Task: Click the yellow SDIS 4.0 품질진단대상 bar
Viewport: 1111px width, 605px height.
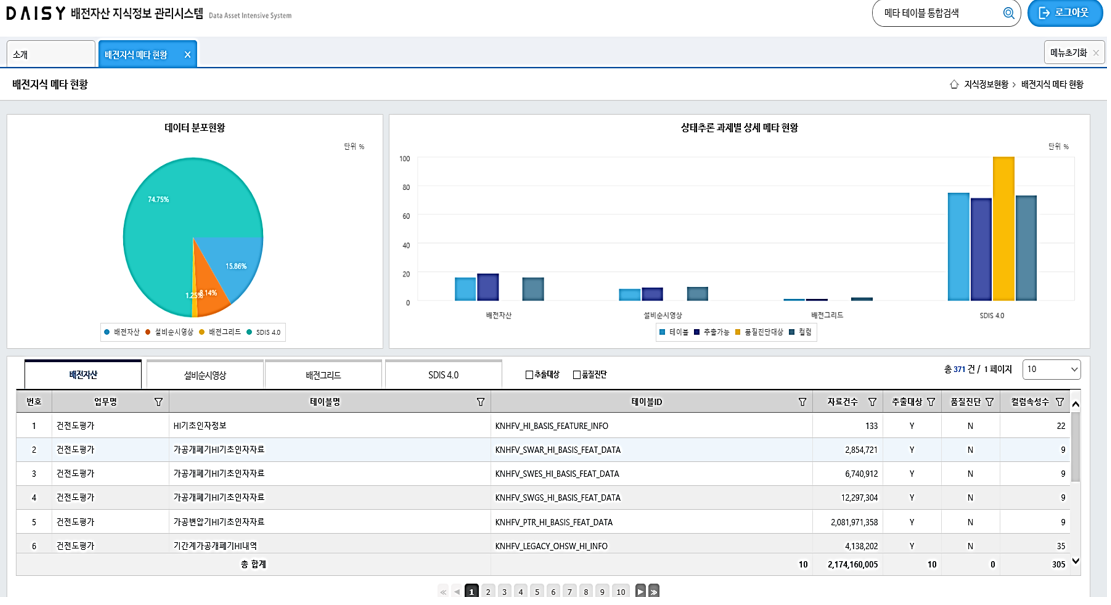Action: [1003, 229]
